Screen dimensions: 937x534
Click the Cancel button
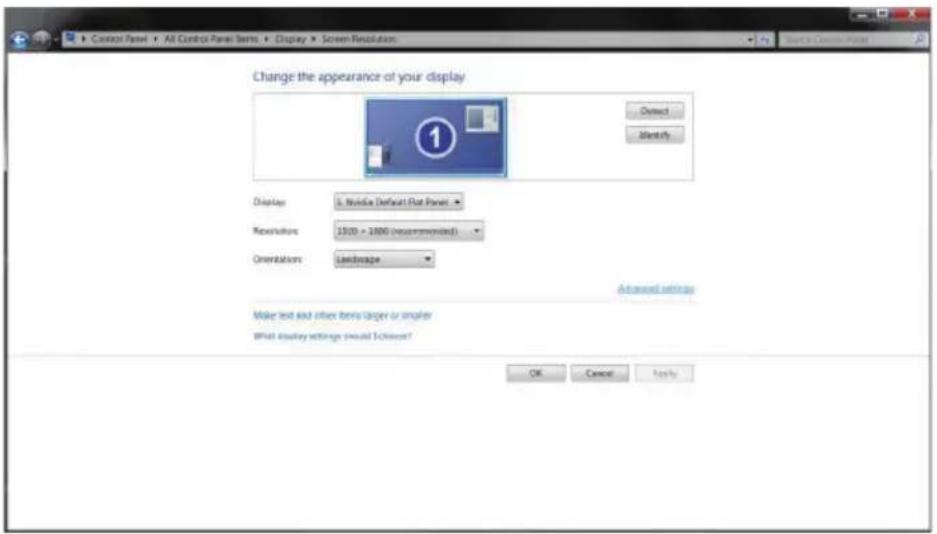pyautogui.click(x=599, y=373)
